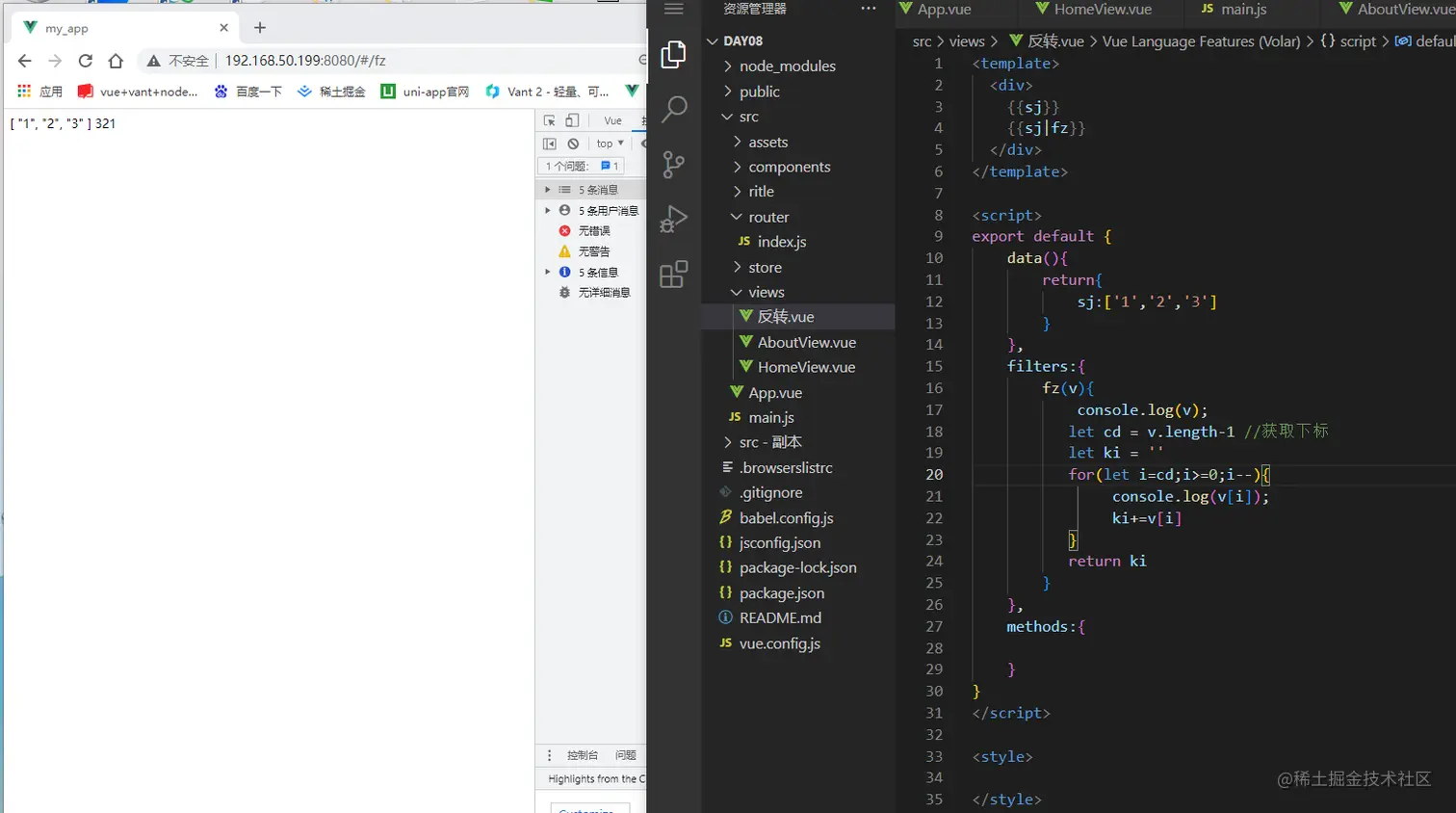Switch to the 问题 drawer tab

click(x=626, y=755)
